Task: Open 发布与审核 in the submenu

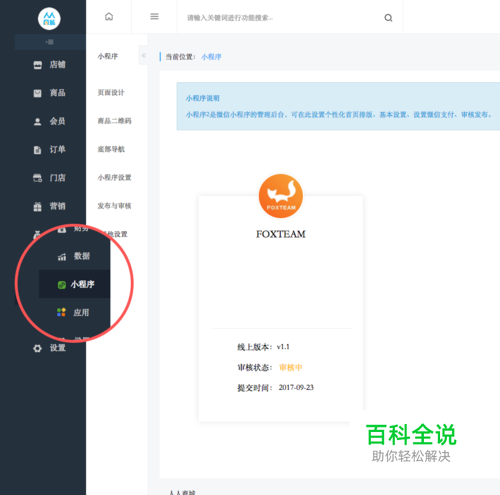Action: click(114, 206)
